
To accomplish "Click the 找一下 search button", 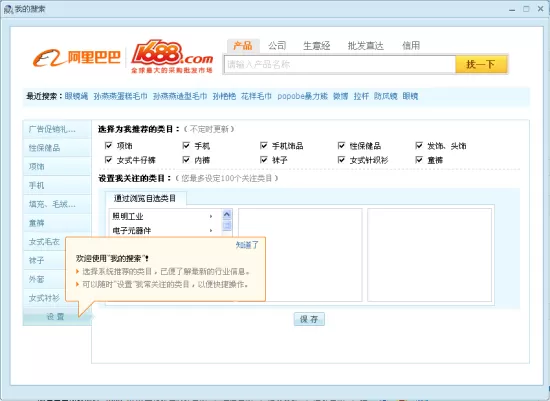I will (481, 64).
